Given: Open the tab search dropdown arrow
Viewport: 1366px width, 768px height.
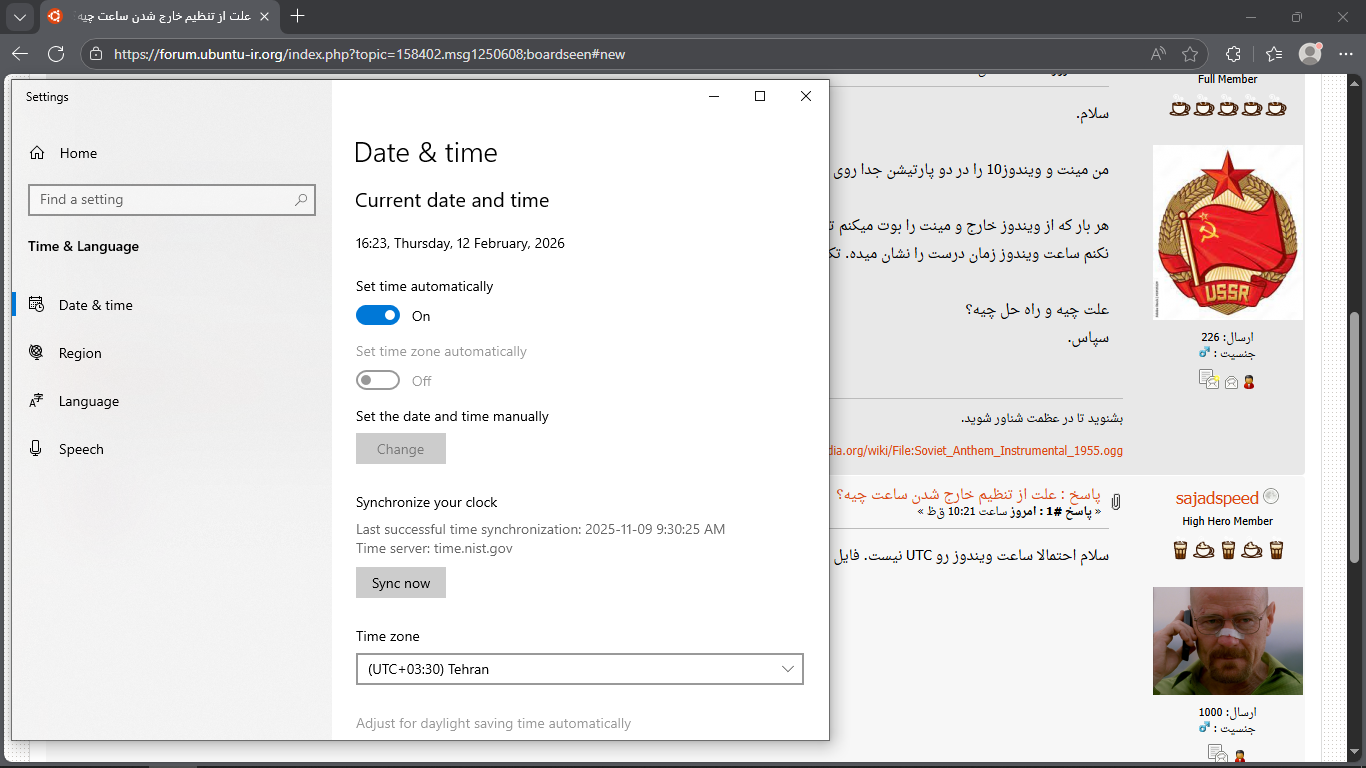Looking at the screenshot, I should [20, 17].
